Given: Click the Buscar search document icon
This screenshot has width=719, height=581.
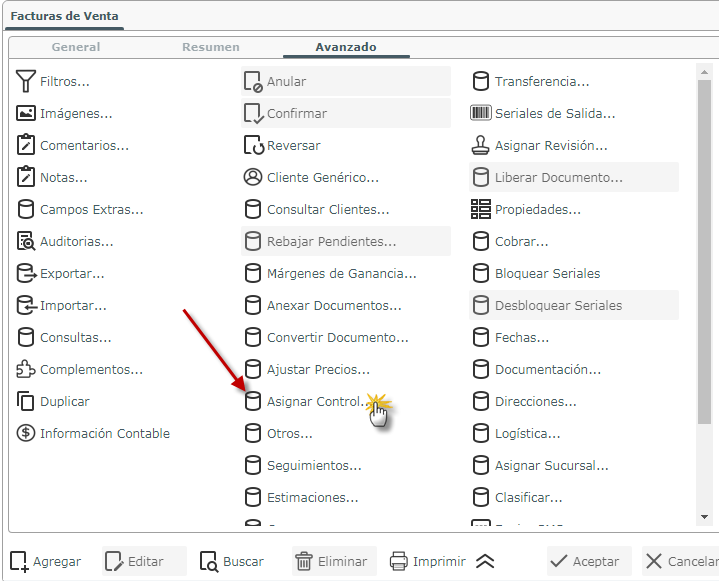Looking at the screenshot, I should (209, 561).
